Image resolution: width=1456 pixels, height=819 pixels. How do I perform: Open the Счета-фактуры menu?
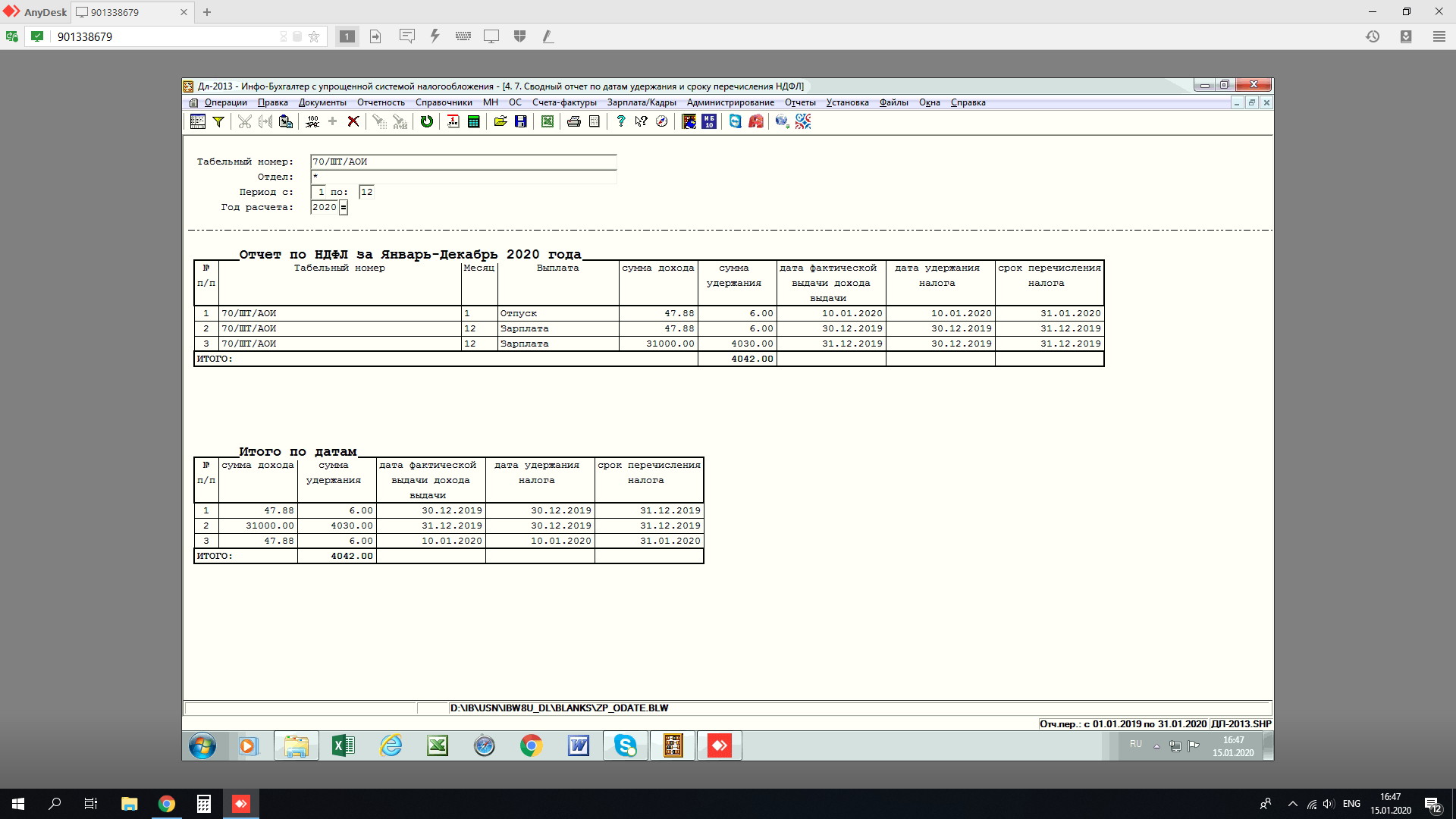click(564, 102)
